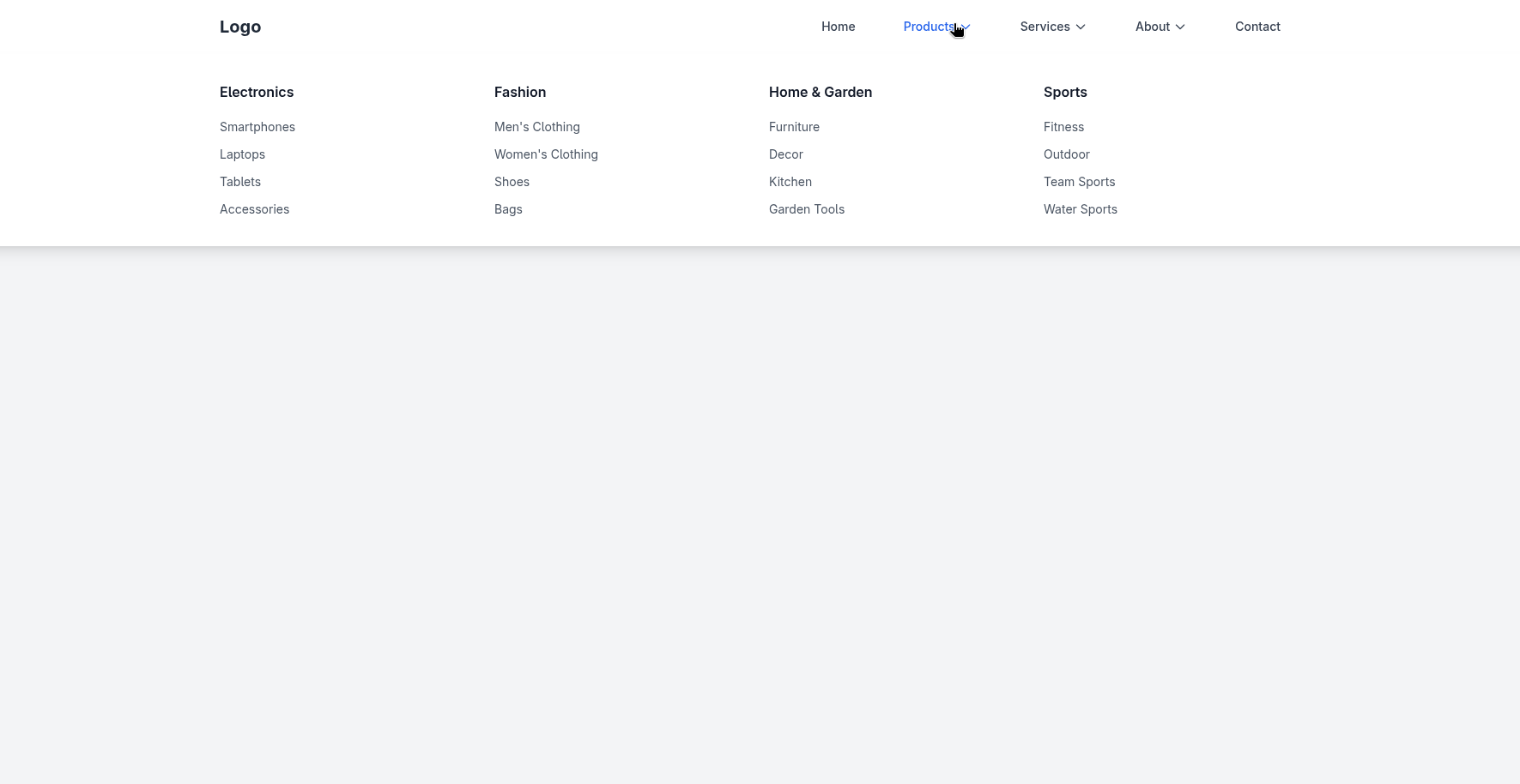Viewport: 1520px width, 784px height.
Task: Select the Electronics category heading
Action: (257, 92)
